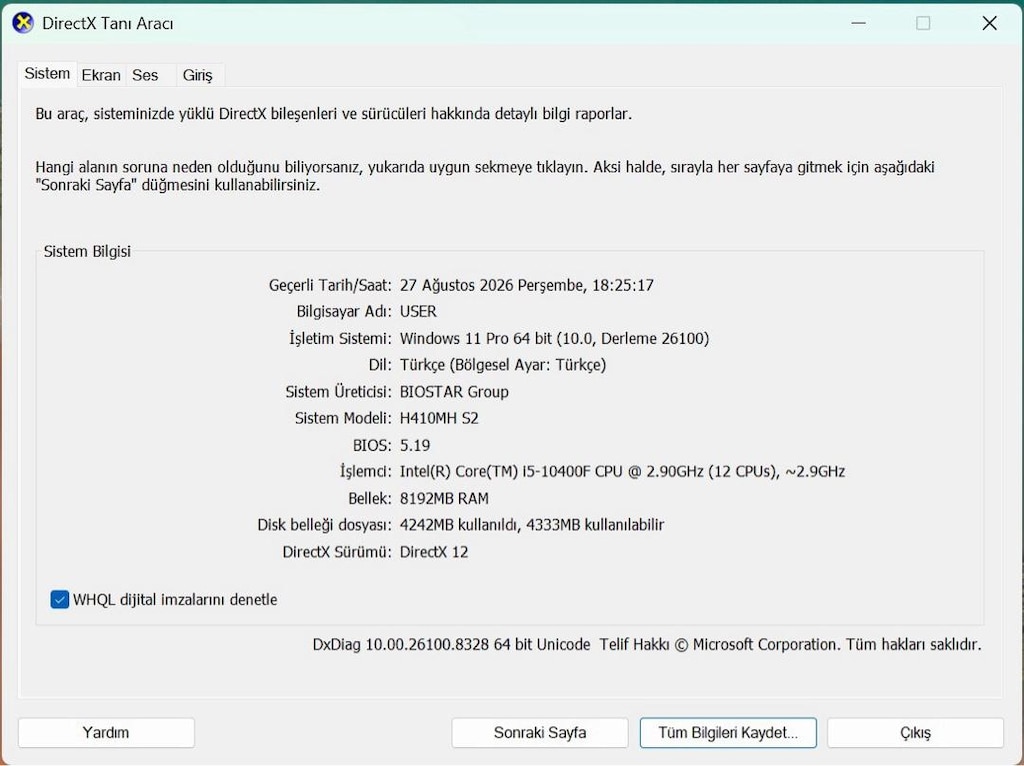Click the Bilgisayar Adı label
1024x766 pixels.
coord(344,311)
